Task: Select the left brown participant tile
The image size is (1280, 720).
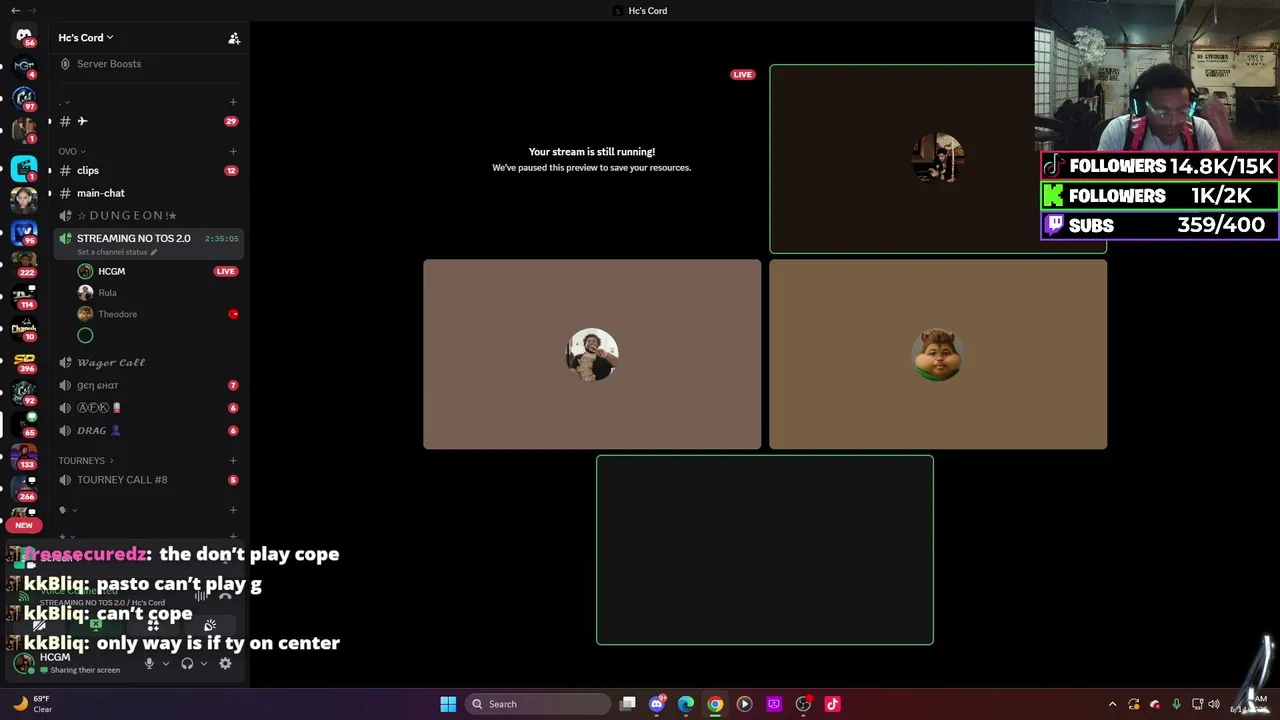Action: click(x=592, y=354)
